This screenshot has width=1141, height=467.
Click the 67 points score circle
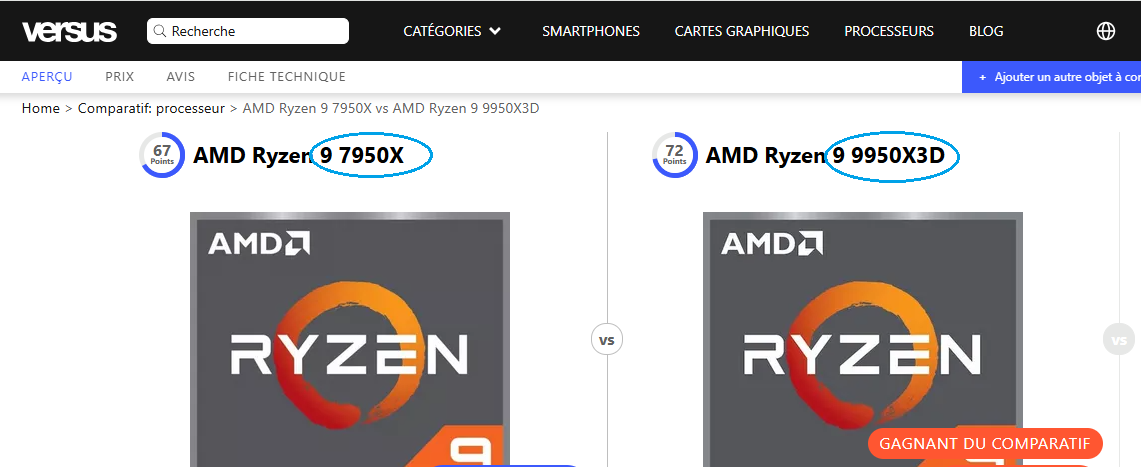pos(162,155)
